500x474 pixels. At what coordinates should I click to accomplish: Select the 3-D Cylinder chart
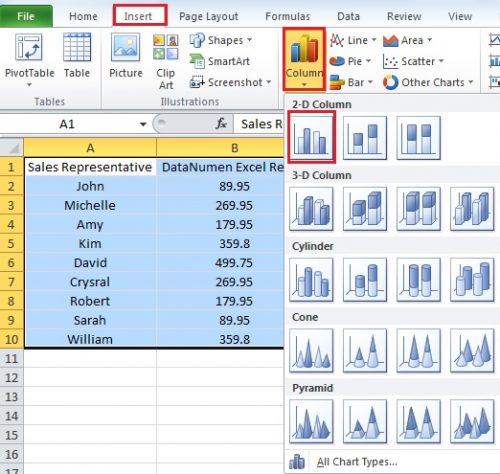pos(472,280)
